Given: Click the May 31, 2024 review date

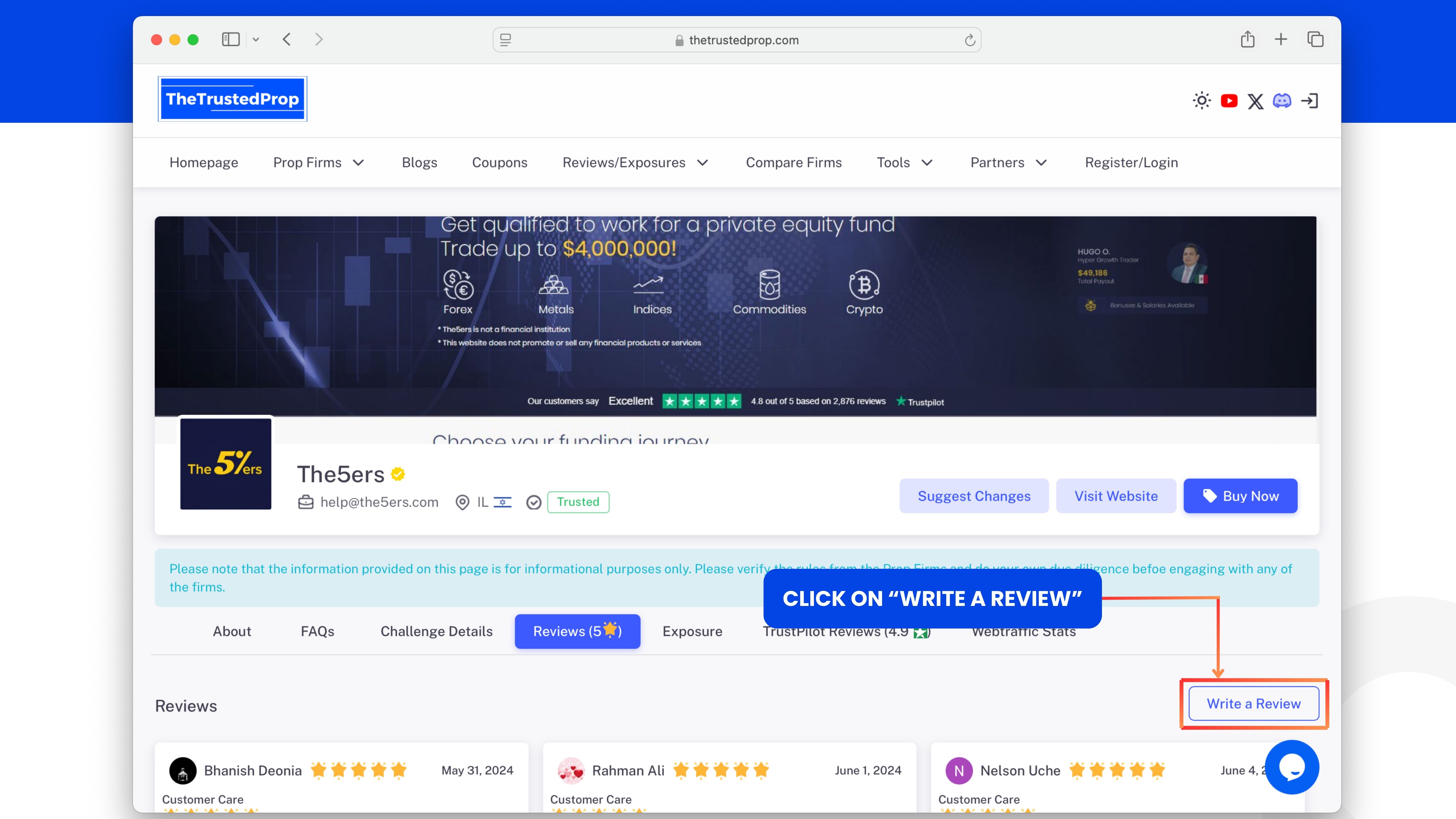Looking at the screenshot, I should pos(477,770).
